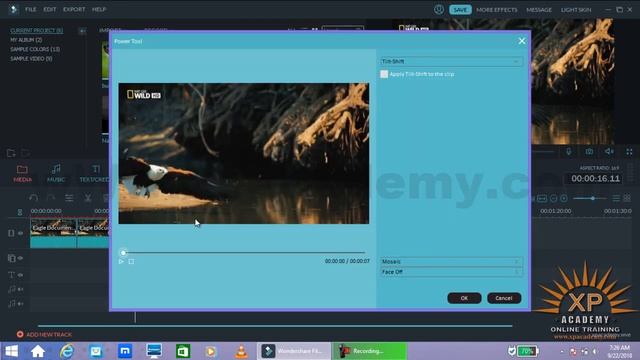Zoom out the timeline
640x360 pixels.
tap(553, 198)
